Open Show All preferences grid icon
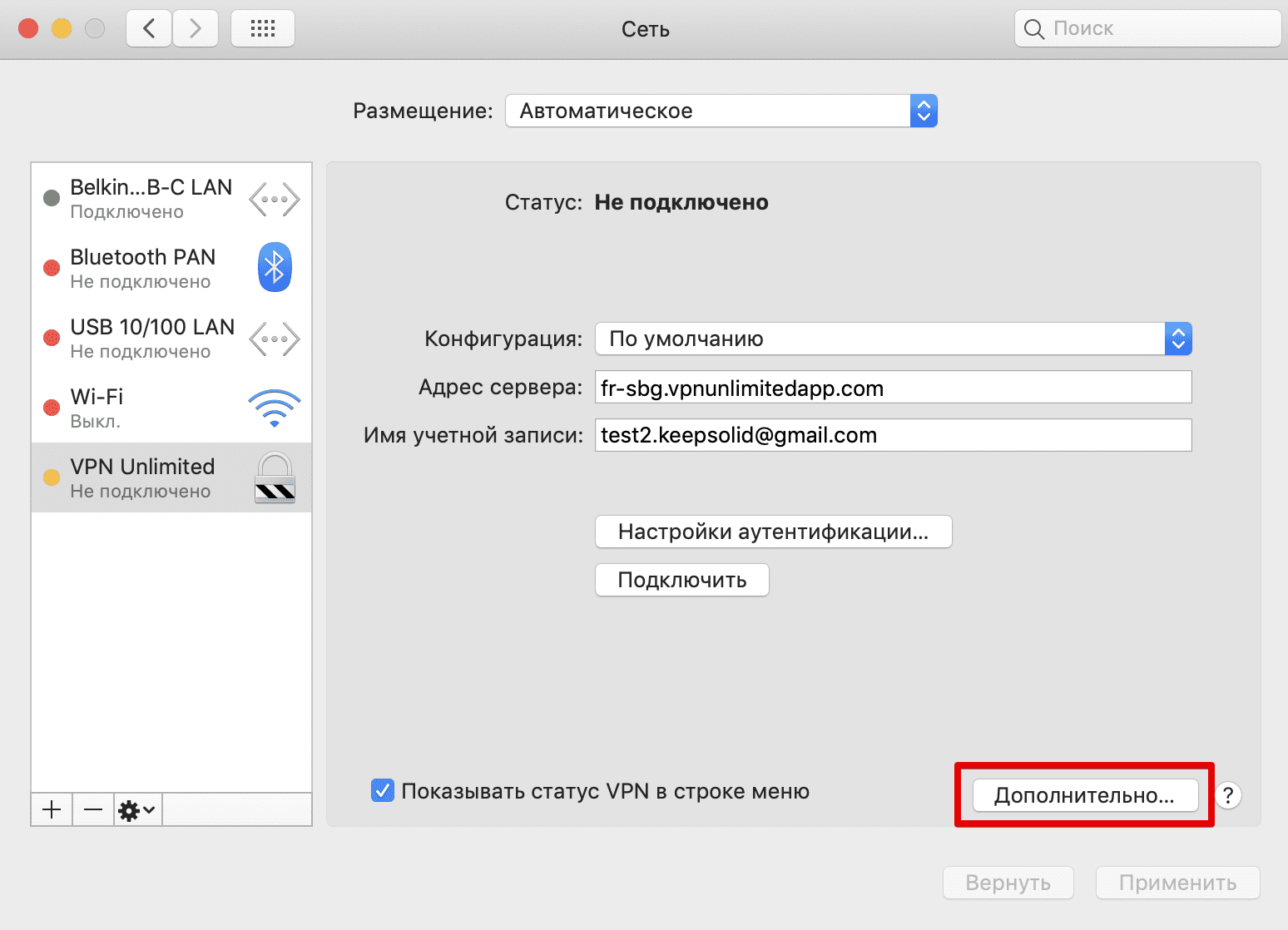 coord(262,27)
